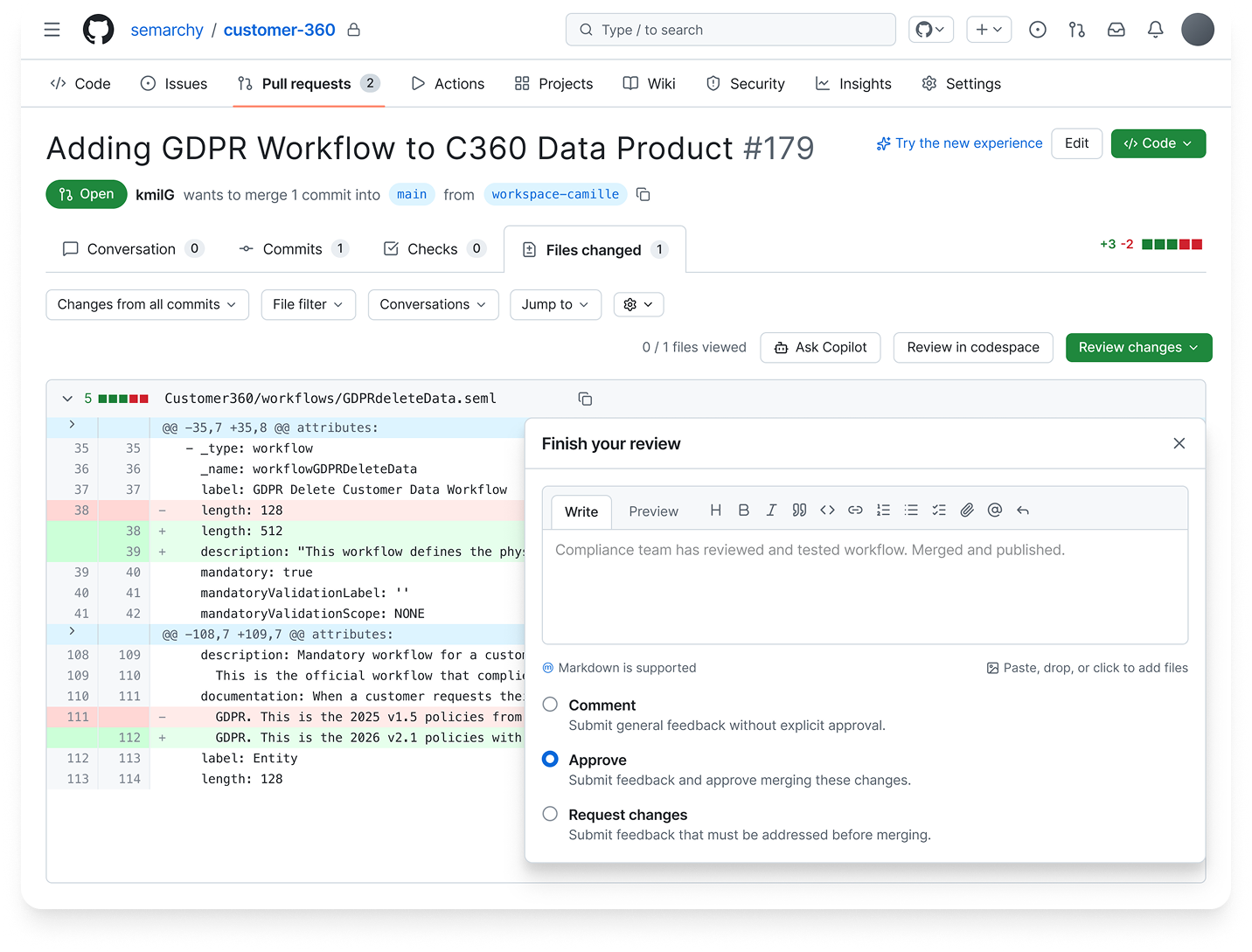Open the Copilot menu in header
The height and width of the screenshot is (952, 1252).
pyautogui.click(x=930, y=30)
